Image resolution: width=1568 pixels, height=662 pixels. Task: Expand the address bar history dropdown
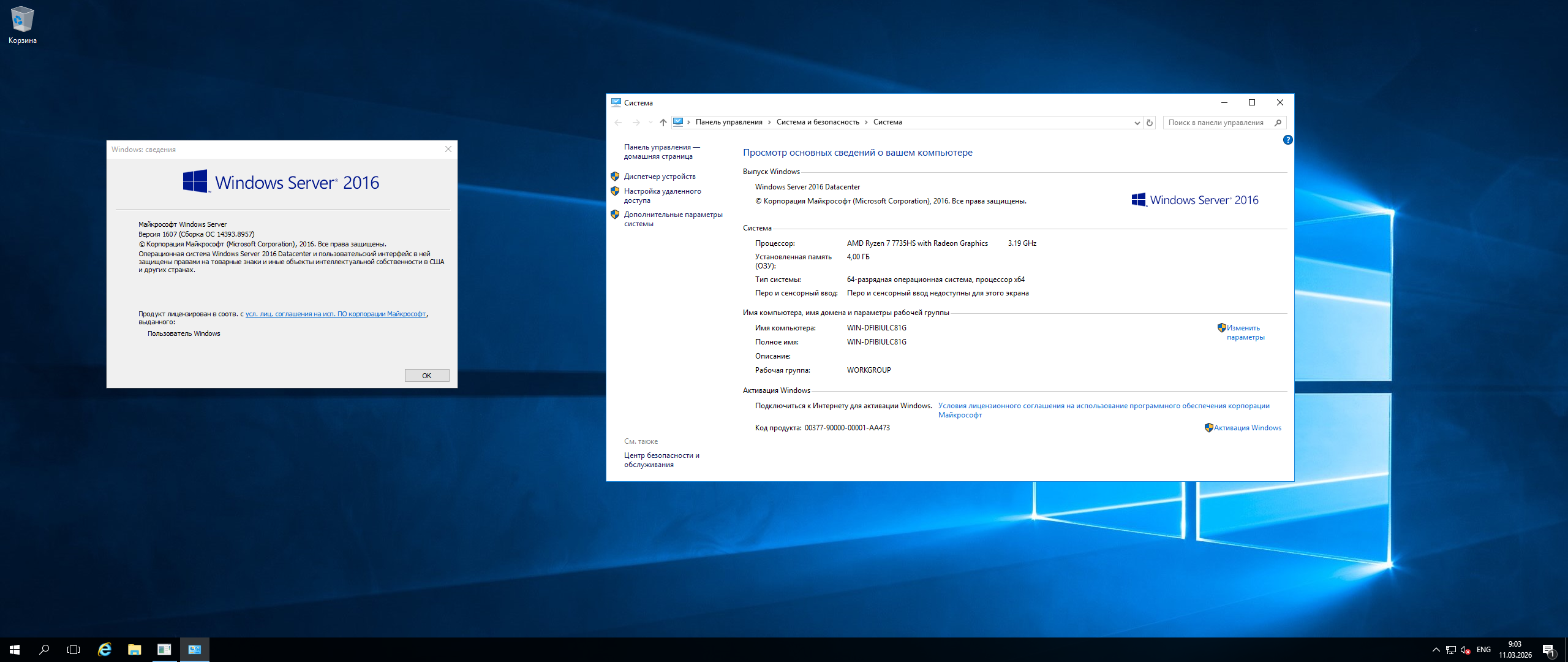click(x=1137, y=123)
